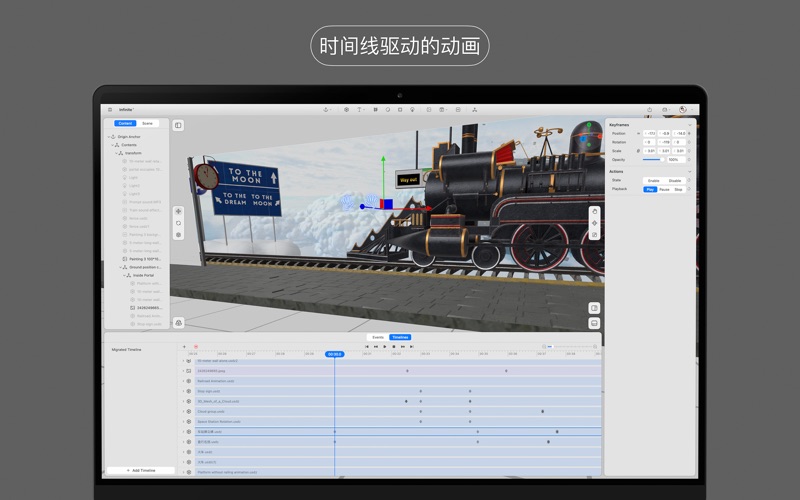Viewport: 800px width, 500px height.
Task: Switch to the Events tab
Action: (x=378, y=337)
